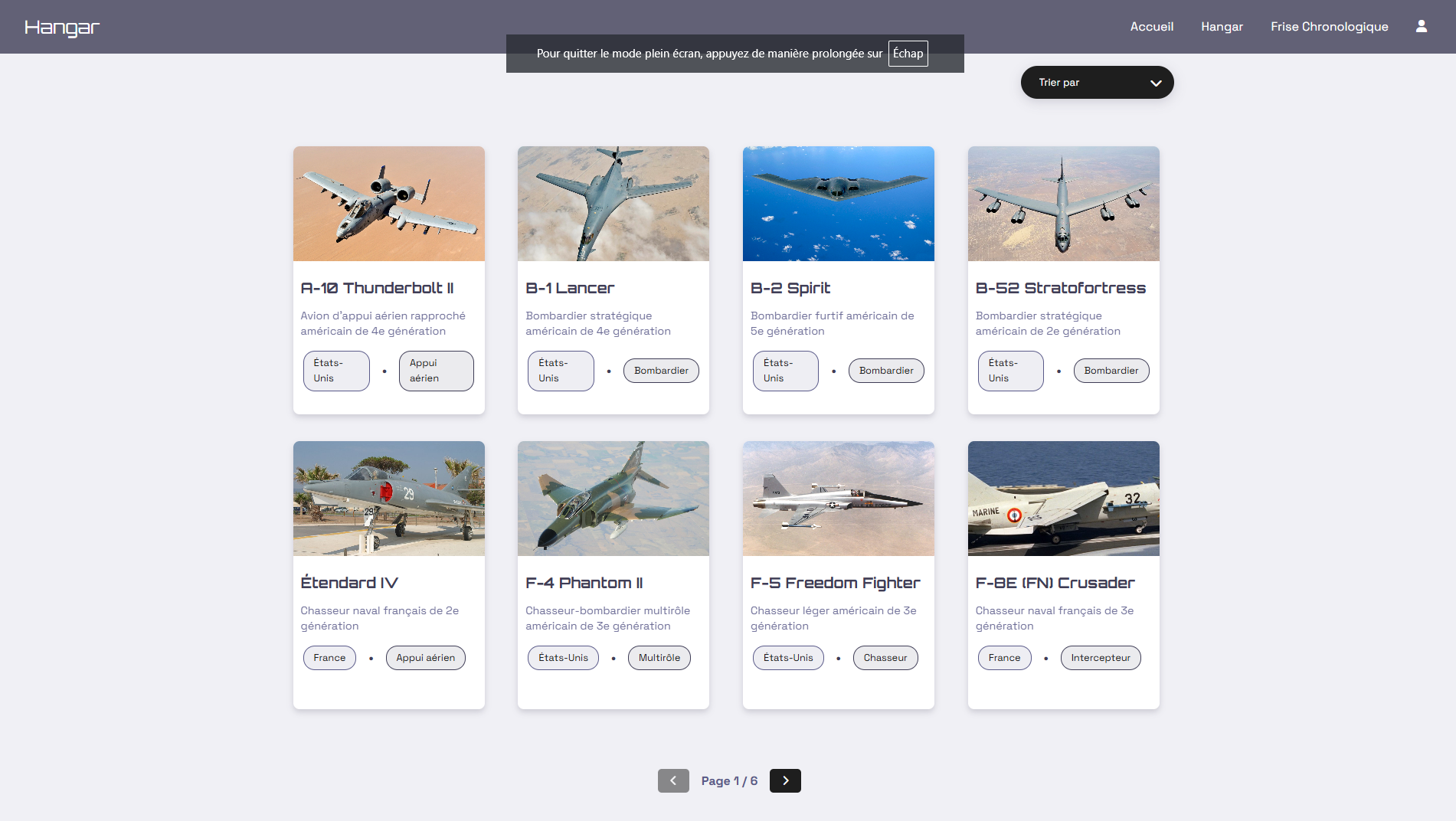Select Frise Chronologique menu item
The width and height of the screenshot is (1456, 821).
[1329, 27]
